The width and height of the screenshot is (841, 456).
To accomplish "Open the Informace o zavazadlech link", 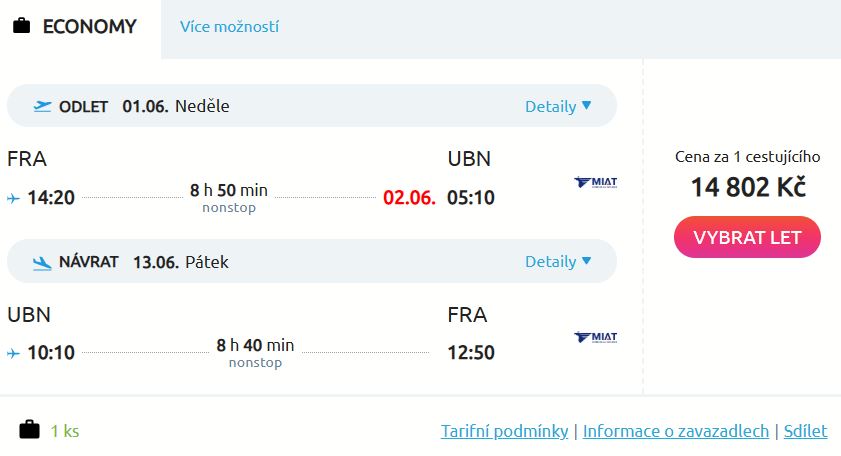I will tap(676, 432).
